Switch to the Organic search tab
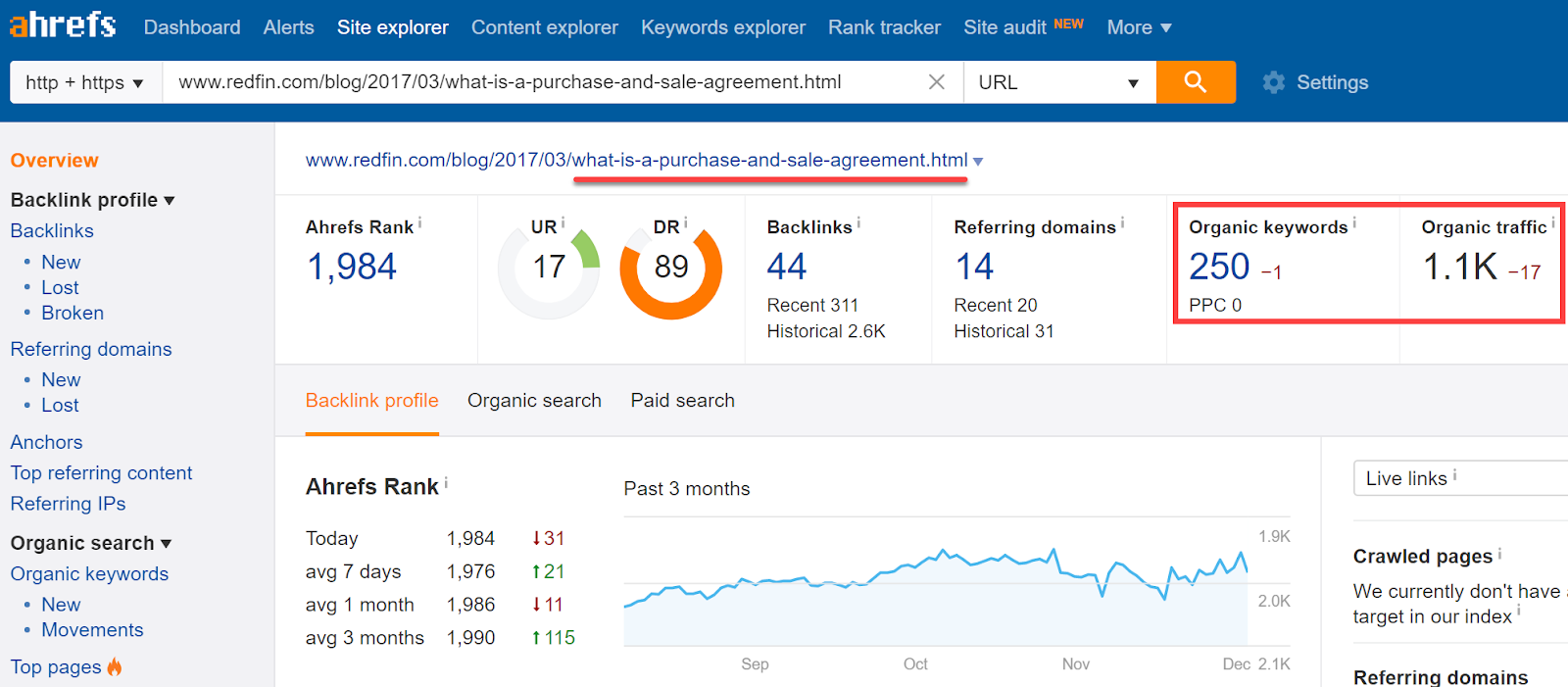1568x687 pixels. pos(534,401)
